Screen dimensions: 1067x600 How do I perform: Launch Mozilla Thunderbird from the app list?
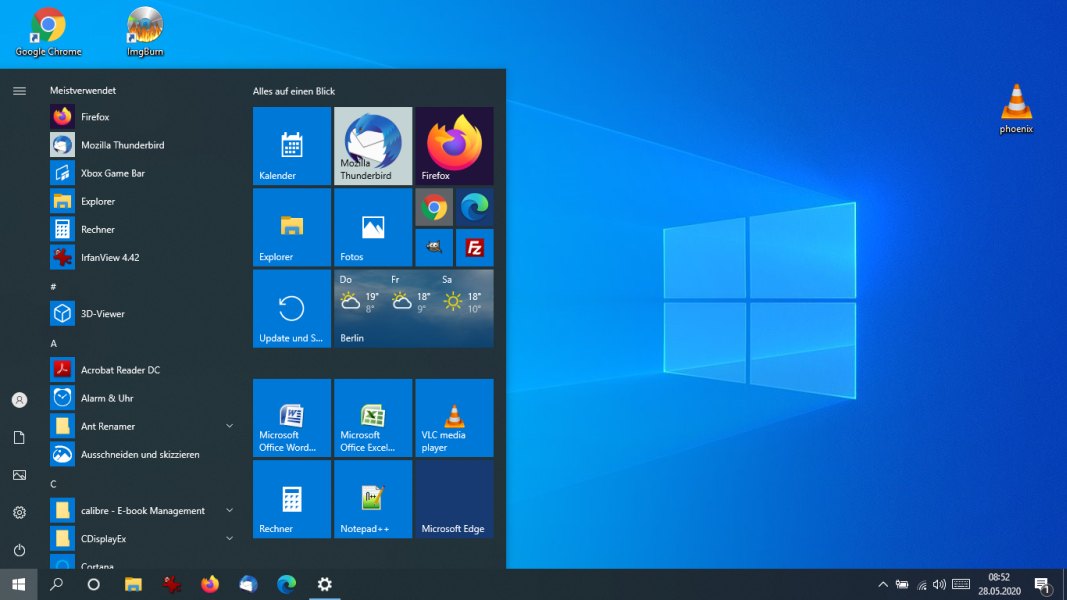click(142, 145)
